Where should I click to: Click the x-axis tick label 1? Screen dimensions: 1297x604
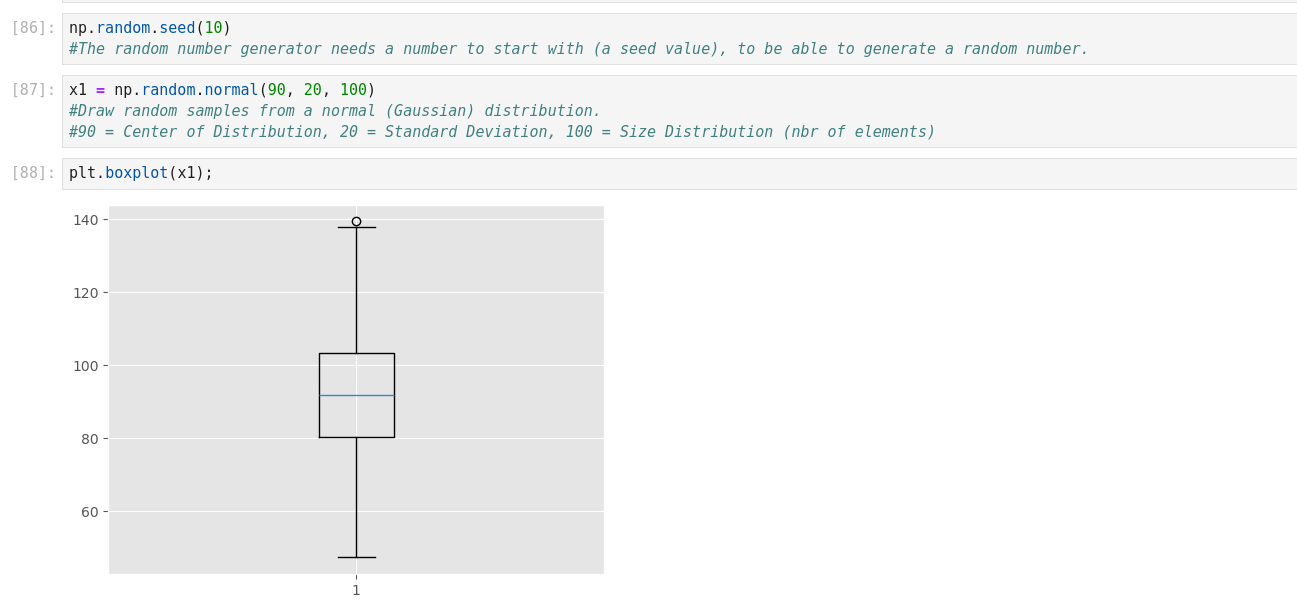356,590
